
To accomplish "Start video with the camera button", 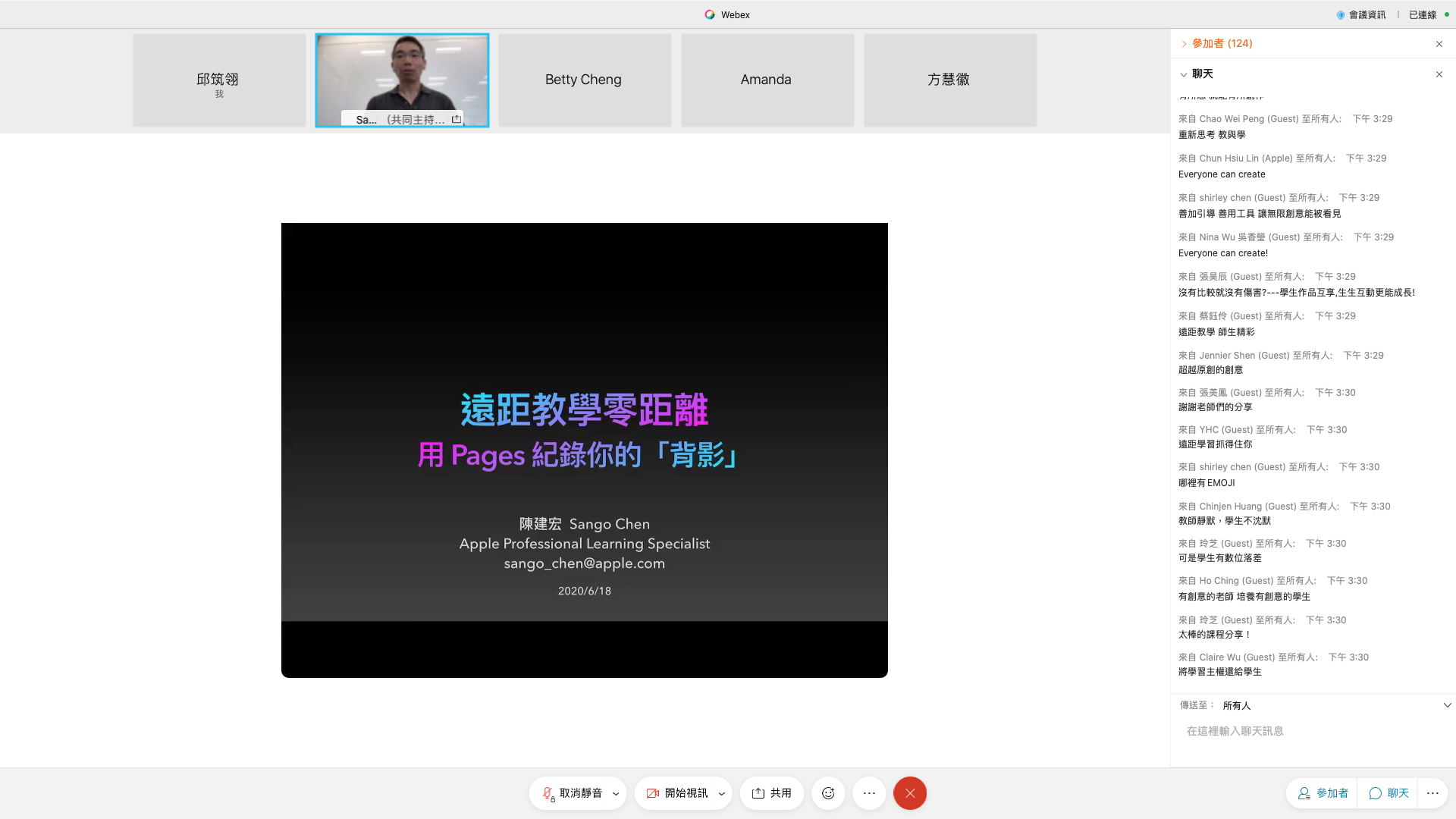I will click(676, 793).
